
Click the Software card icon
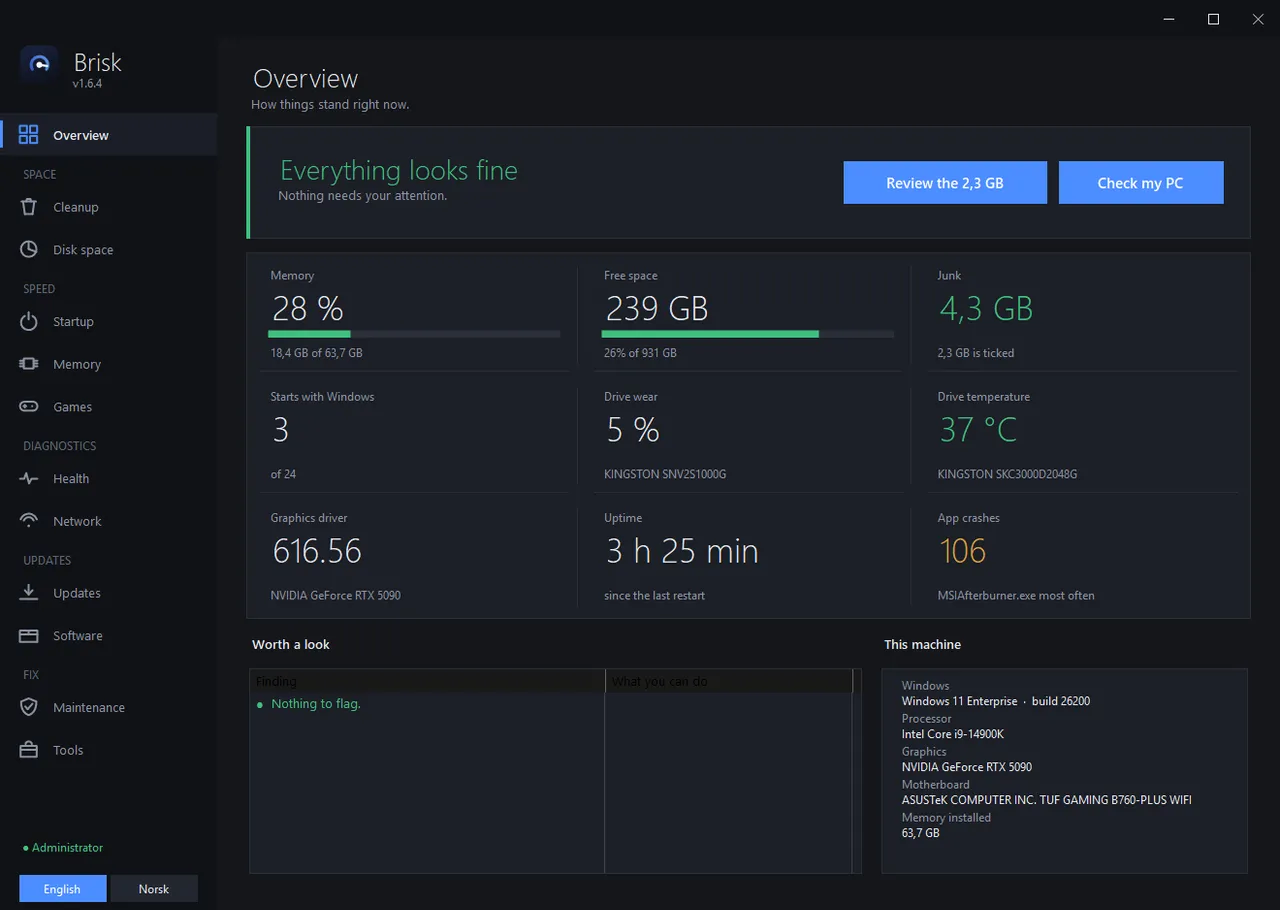[29, 636]
